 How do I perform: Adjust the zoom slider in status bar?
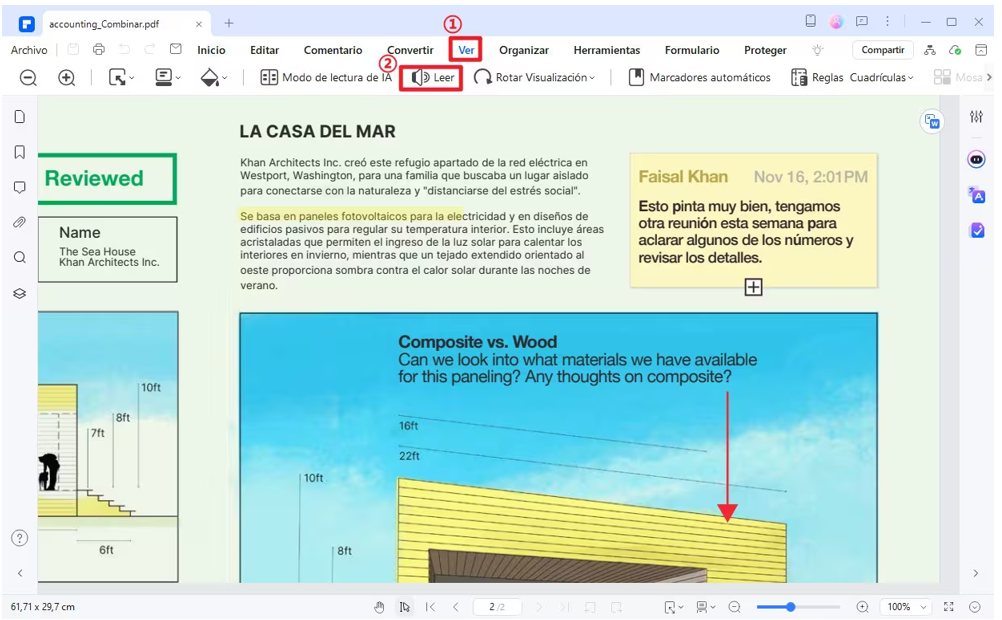click(790, 607)
